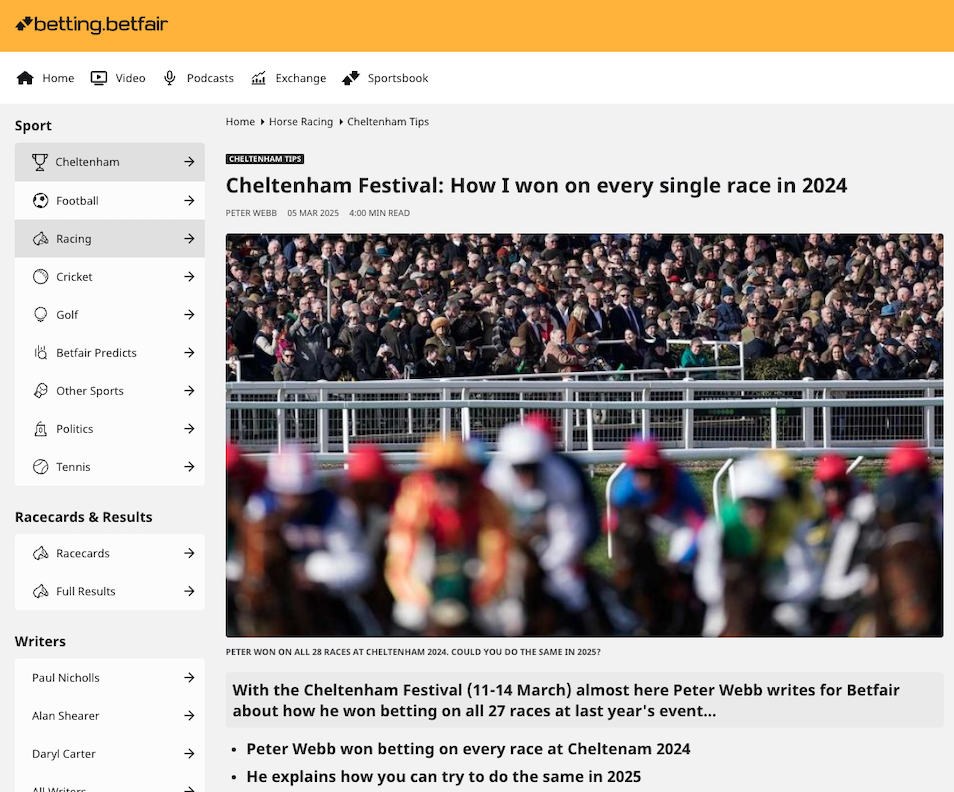Open Racecards link in sidebar
954x792 pixels.
[110, 553]
